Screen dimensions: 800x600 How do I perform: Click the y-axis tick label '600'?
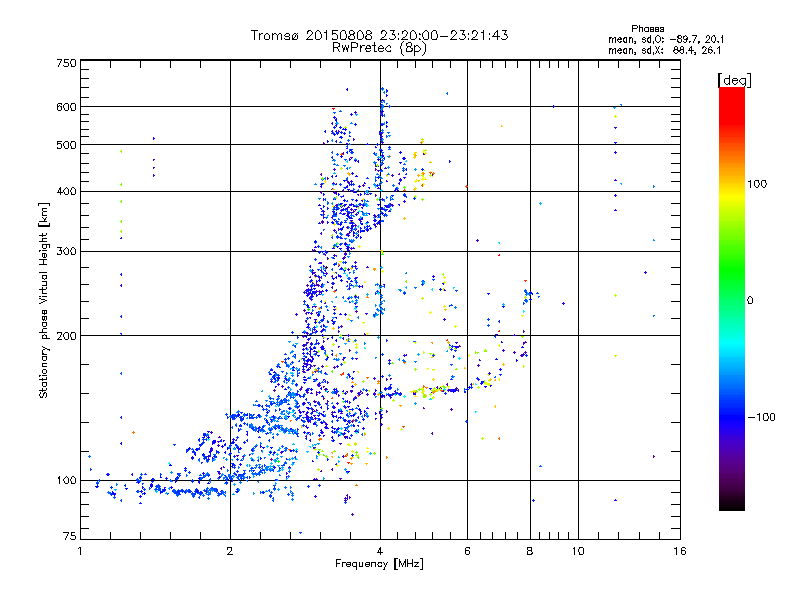point(66,107)
